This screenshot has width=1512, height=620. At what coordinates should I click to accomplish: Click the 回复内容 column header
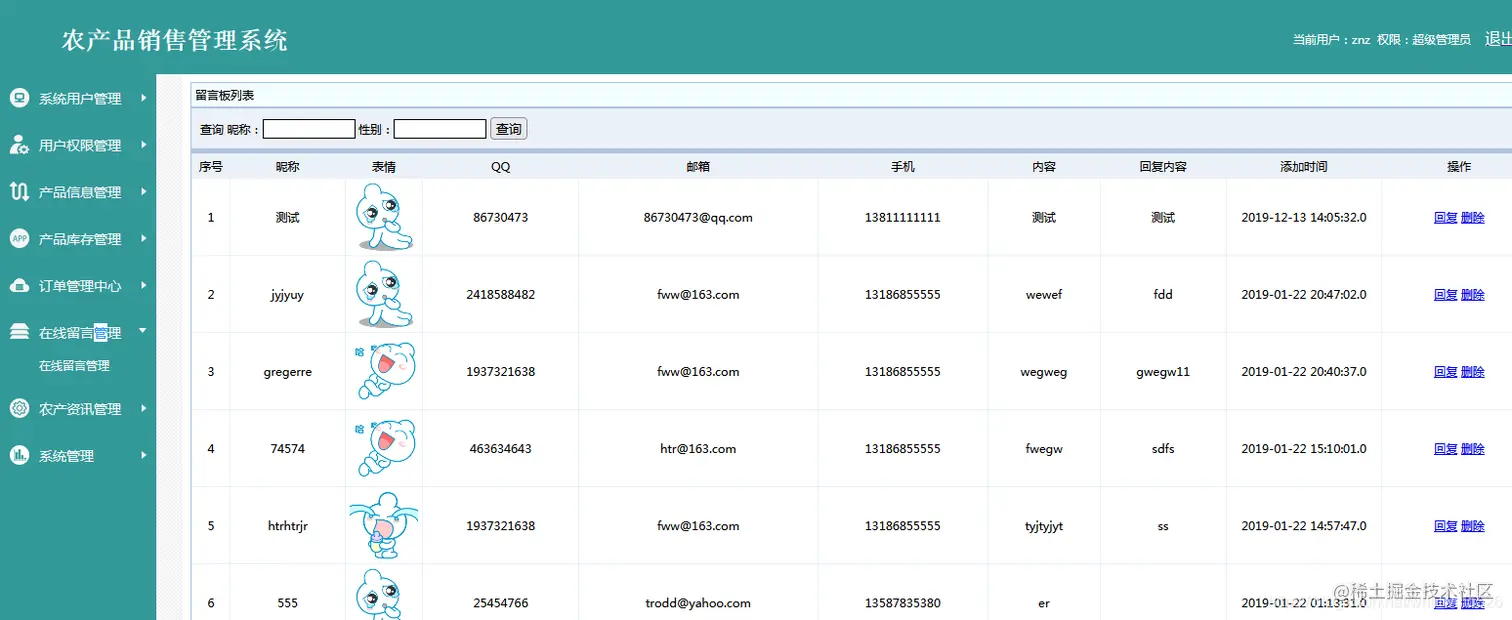coord(1163,167)
